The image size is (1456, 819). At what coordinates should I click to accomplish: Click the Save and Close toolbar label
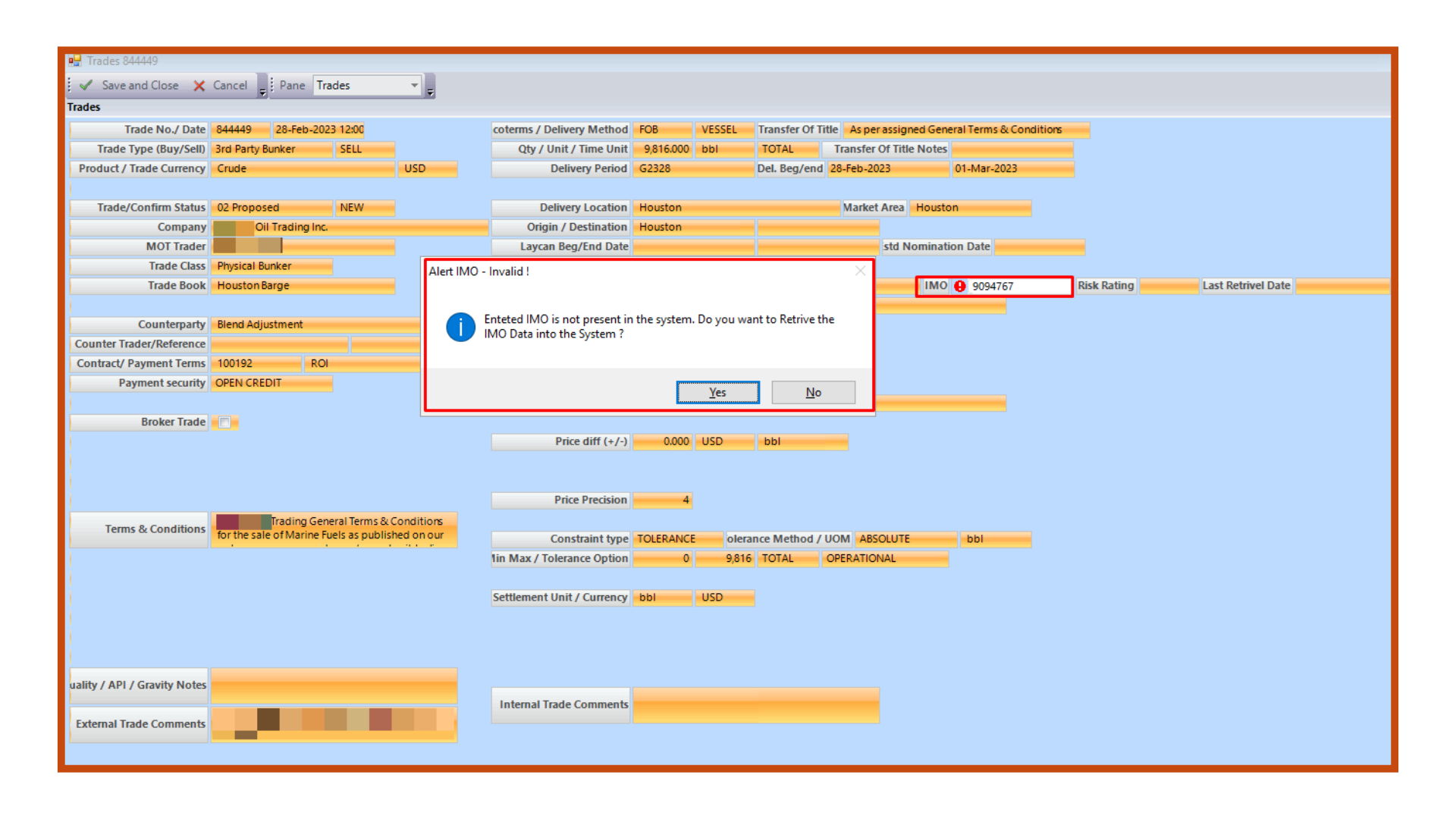point(140,85)
